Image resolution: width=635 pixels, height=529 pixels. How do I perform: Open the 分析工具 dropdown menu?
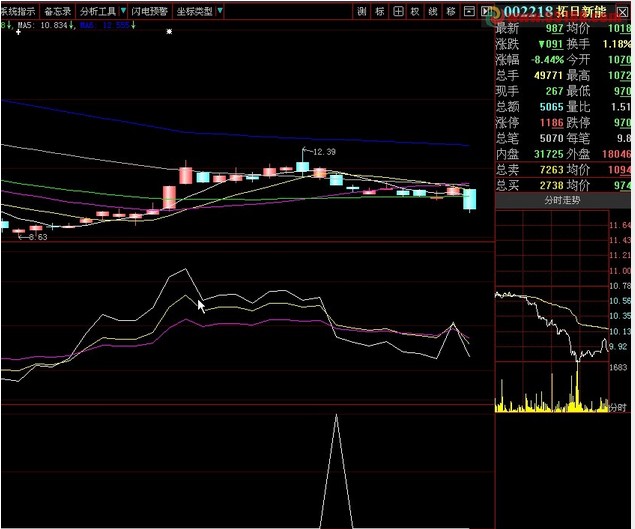(102, 11)
